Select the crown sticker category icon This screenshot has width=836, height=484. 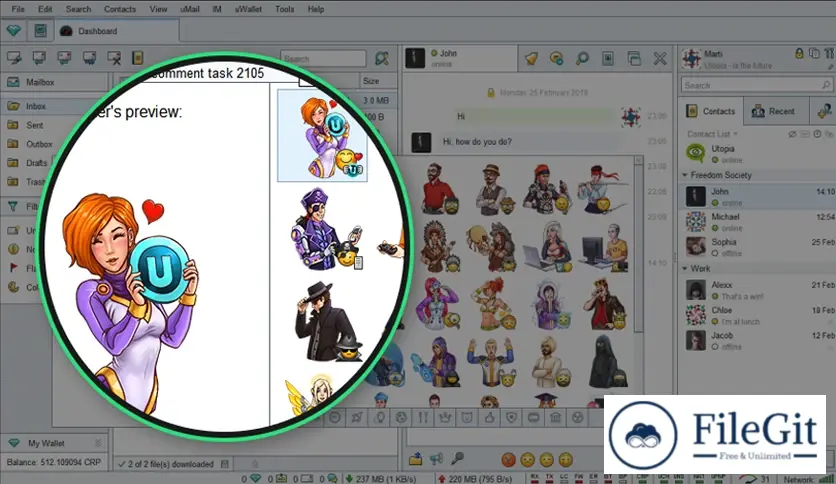445,417
